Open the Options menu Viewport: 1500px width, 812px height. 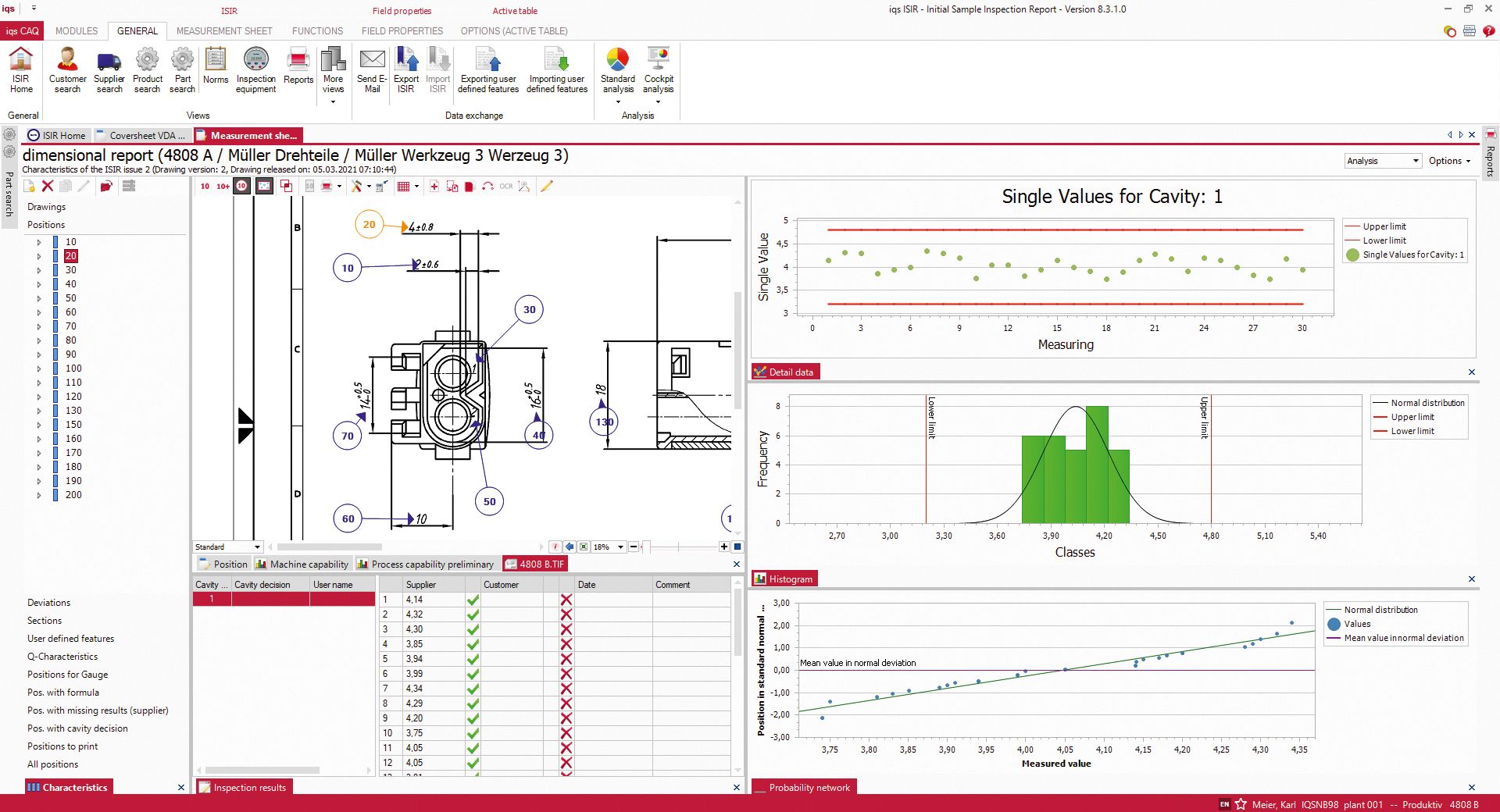(1449, 160)
